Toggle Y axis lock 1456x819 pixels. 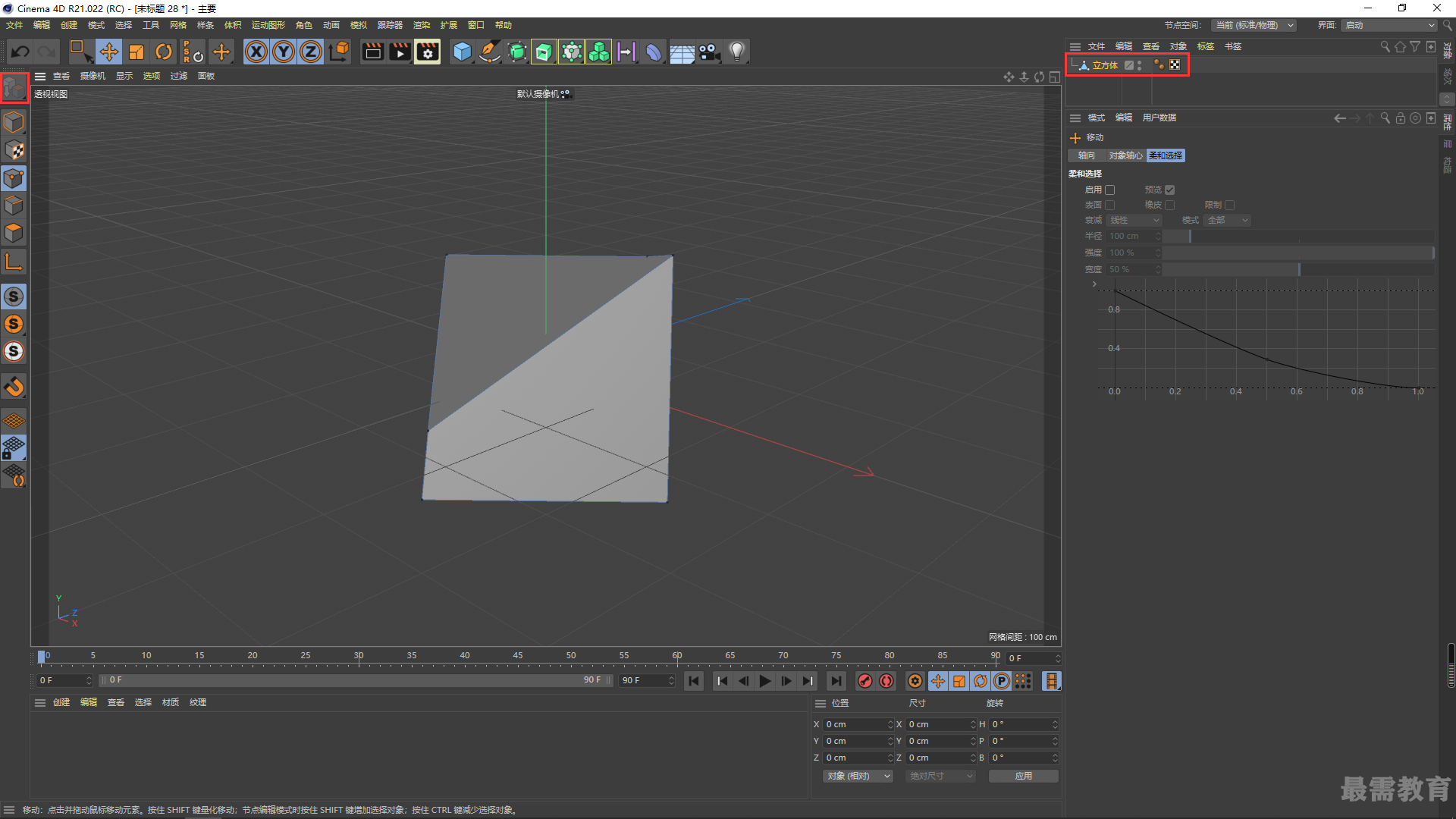click(x=284, y=52)
